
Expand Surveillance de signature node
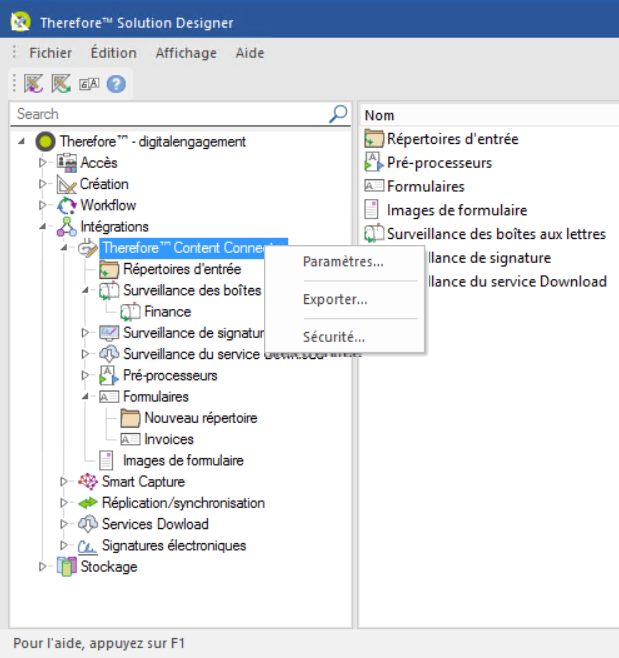point(85,333)
